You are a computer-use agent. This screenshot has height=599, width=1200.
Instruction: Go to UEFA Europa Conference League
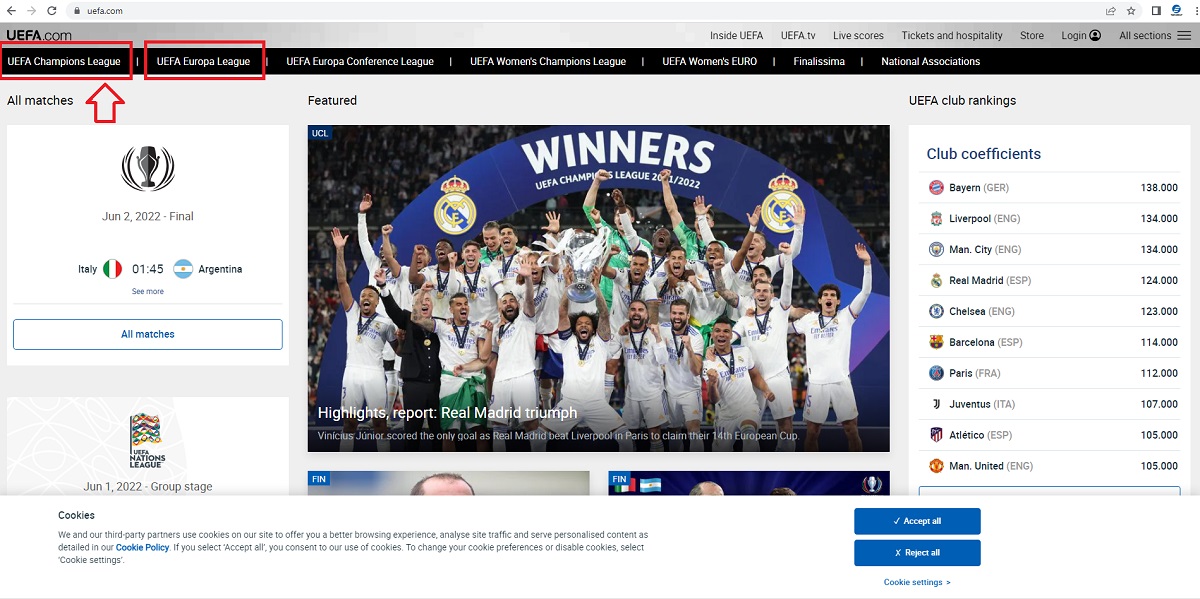360,62
